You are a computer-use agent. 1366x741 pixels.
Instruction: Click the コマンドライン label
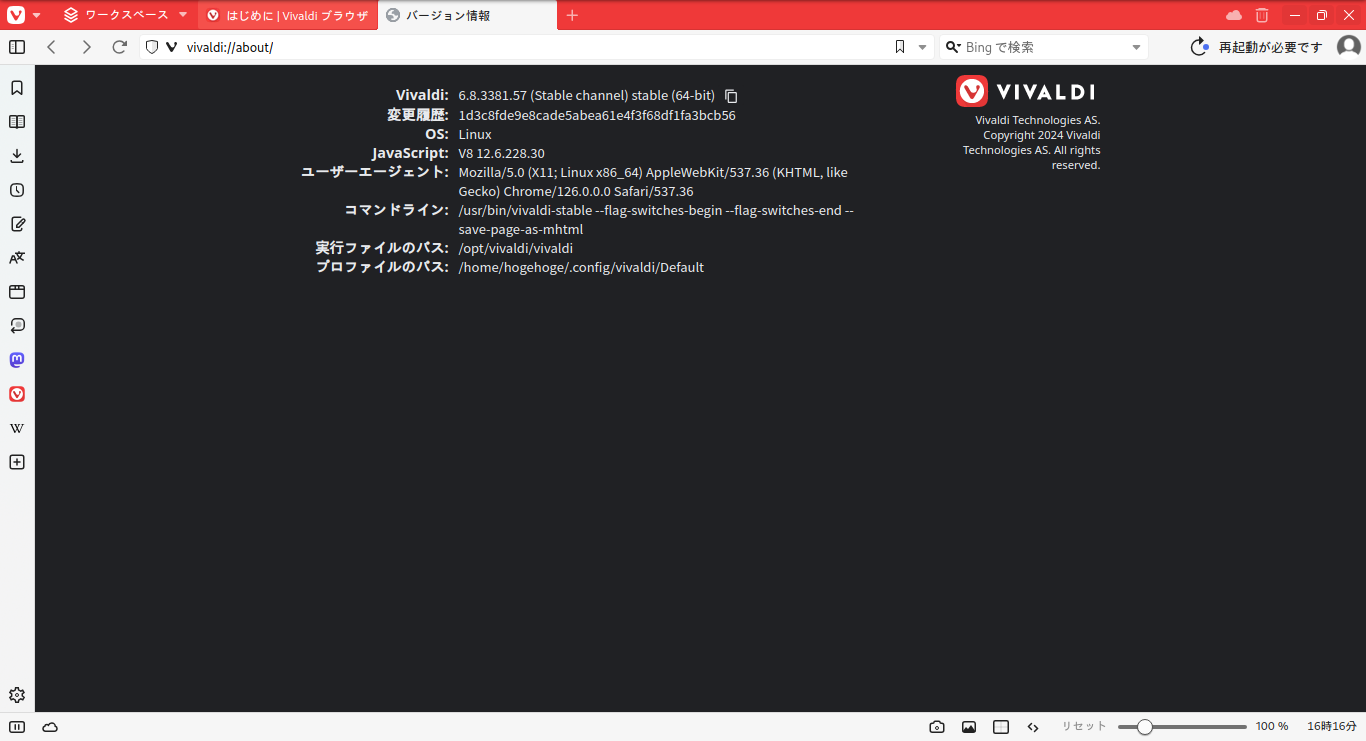pyautogui.click(x=397, y=210)
